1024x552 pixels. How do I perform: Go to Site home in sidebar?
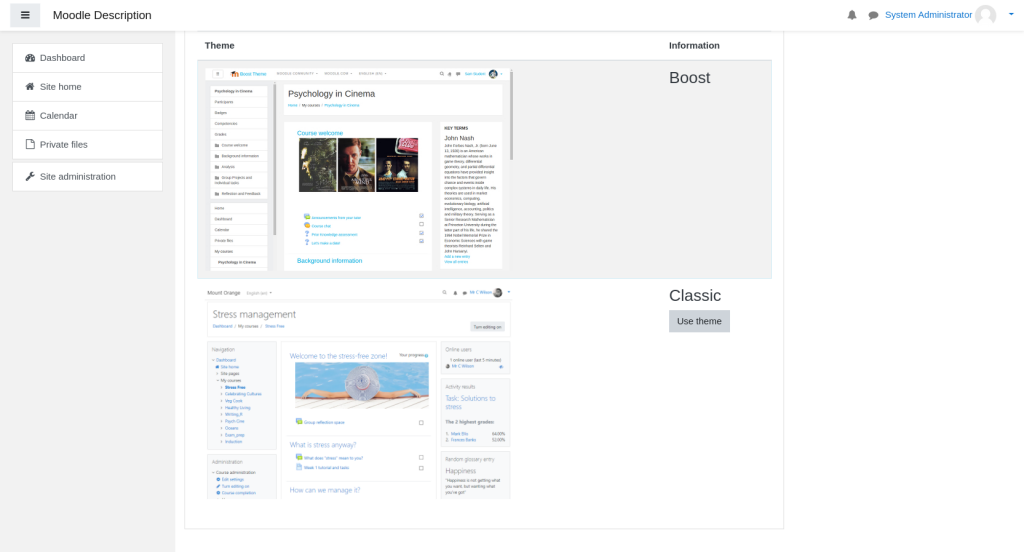point(60,87)
